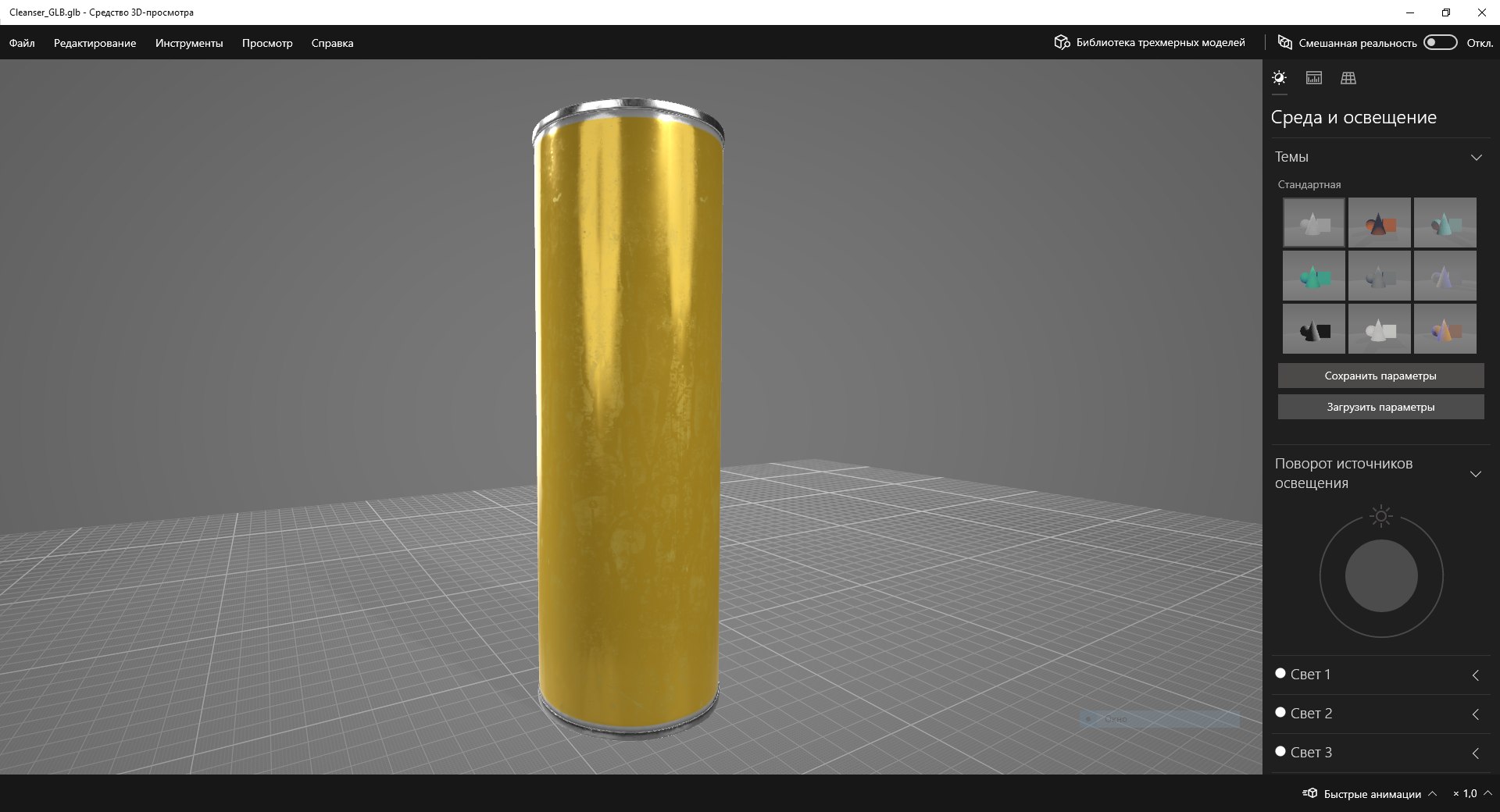Select the first grey standard theme thumbnail

[x=1314, y=223]
